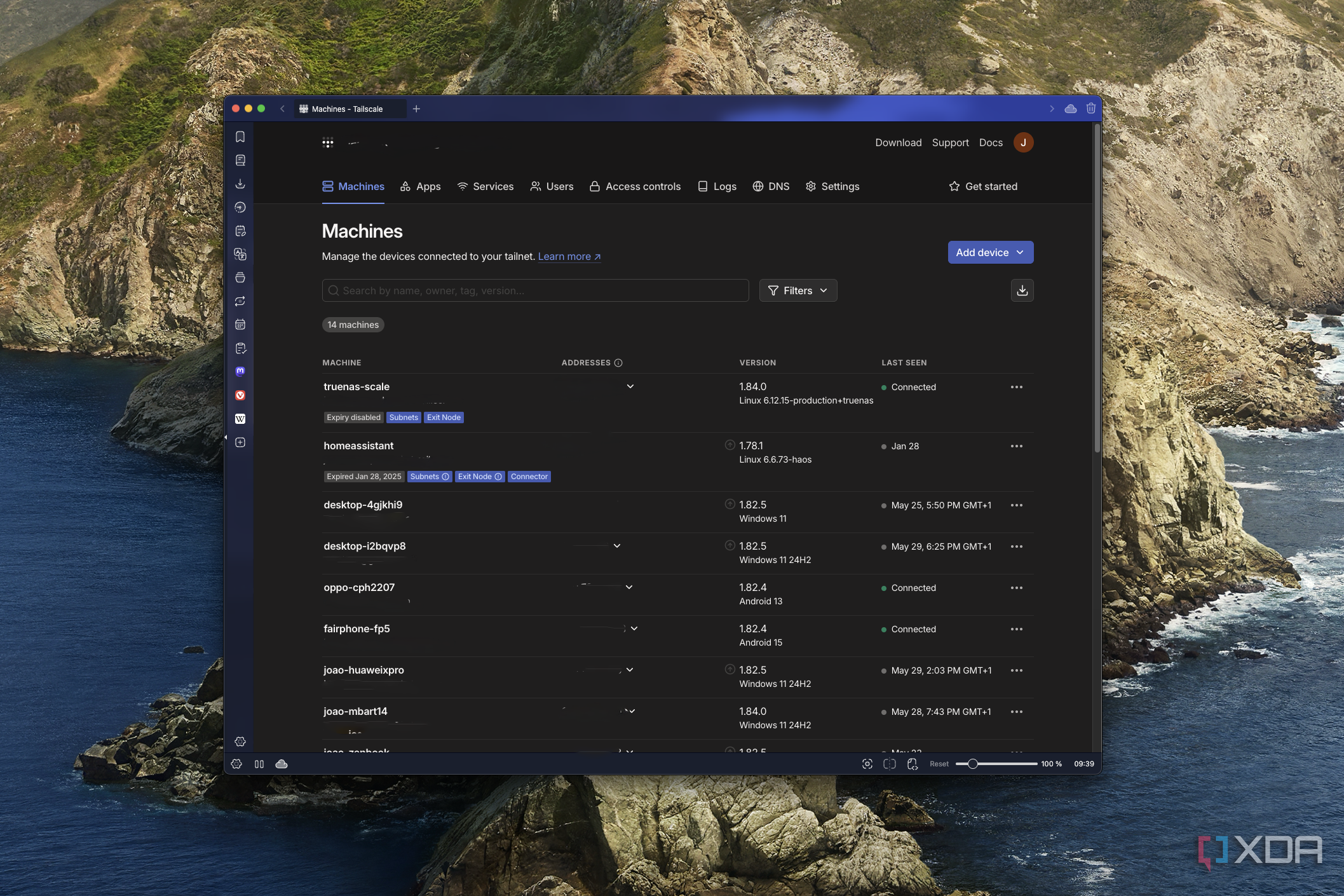Click the page zoom slider
The image size is (1344, 896).
[x=996, y=764]
